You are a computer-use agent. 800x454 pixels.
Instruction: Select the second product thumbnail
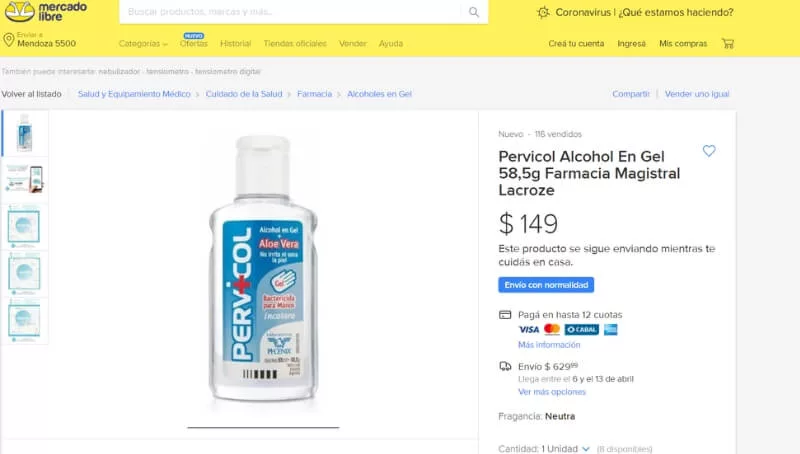(x=24, y=178)
